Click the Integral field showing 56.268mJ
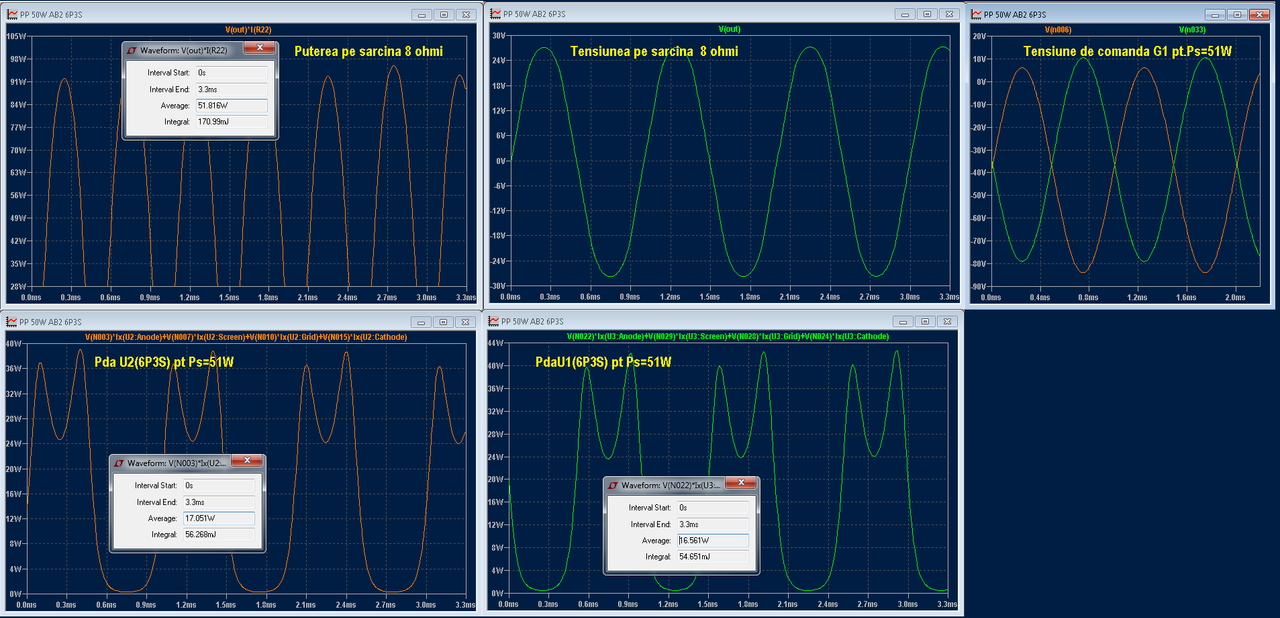The width and height of the screenshot is (1280, 618). 218,535
